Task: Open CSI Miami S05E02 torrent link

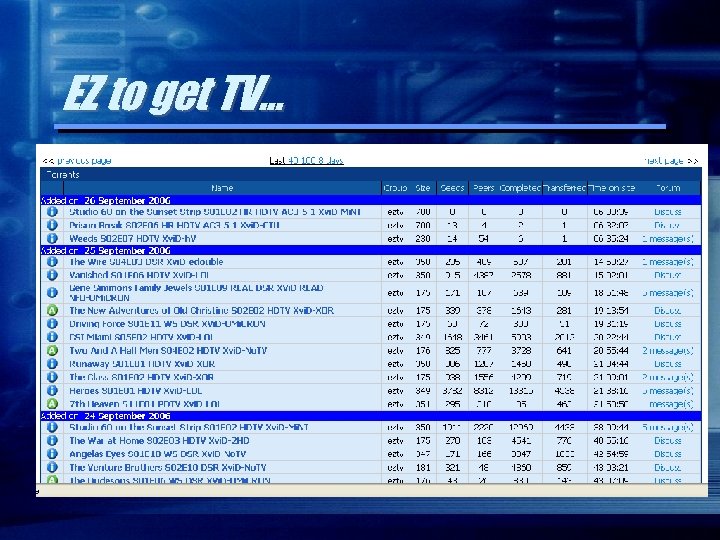Action: [x=141, y=337]
